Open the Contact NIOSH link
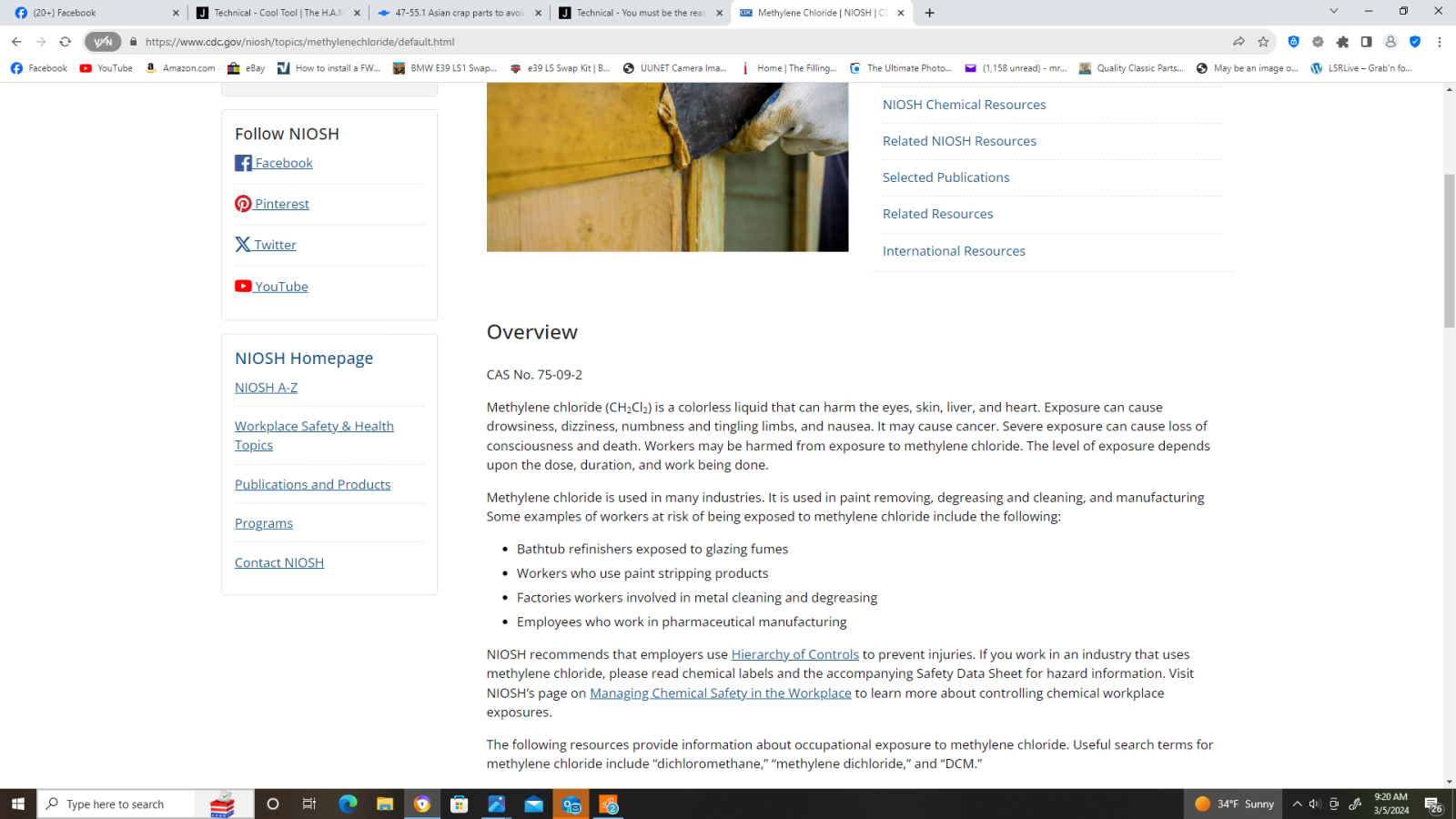 [x=279, y=562]
